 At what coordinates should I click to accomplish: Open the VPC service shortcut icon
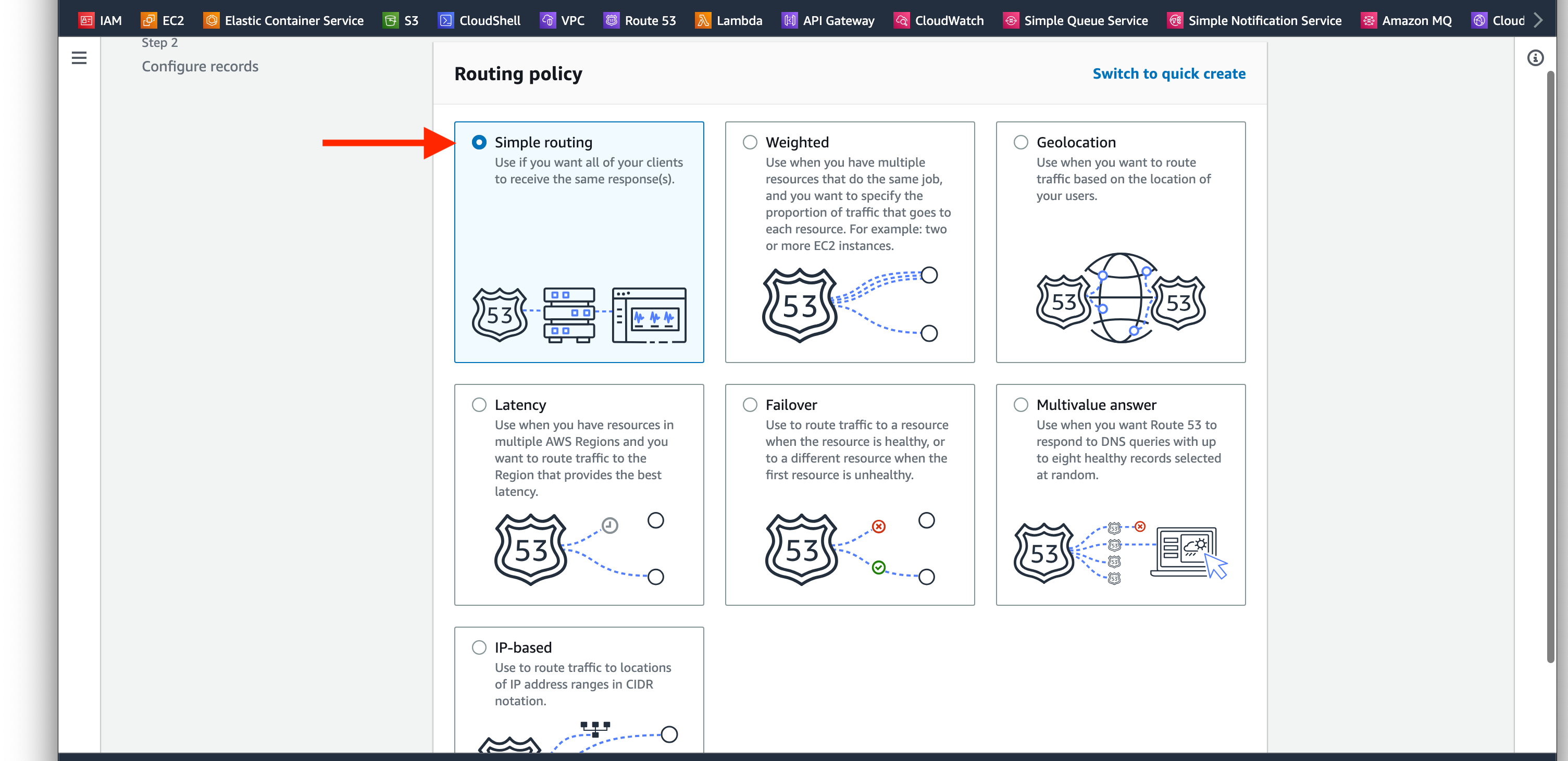[x=548, y=20]
